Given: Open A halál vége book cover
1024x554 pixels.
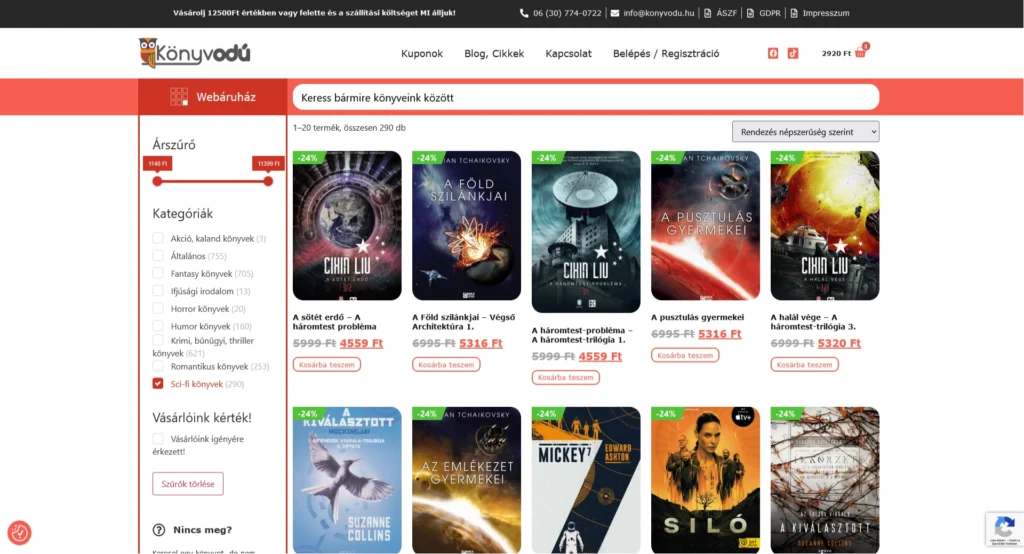Looking at the screenshot, I should (825, 225).
